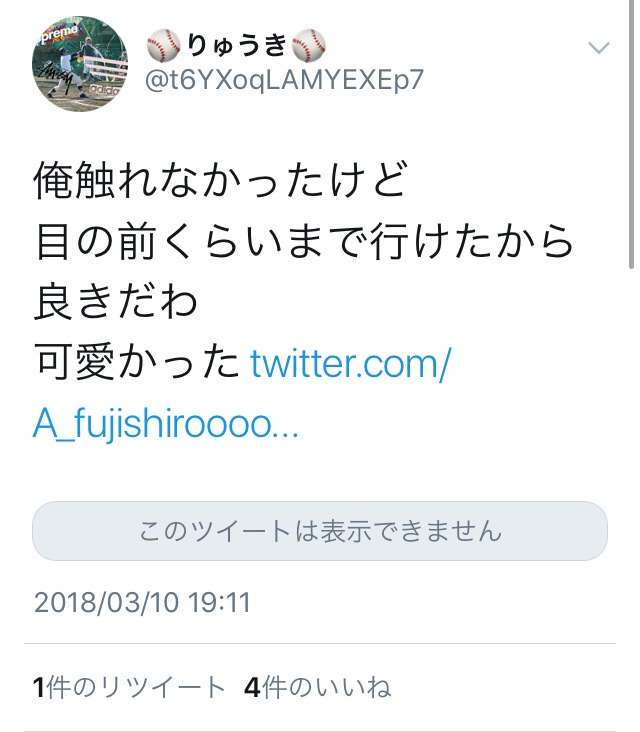The image size is (640, 732).
Task: Tap the このツイートは表示できません box
Action: pos(320,531)
